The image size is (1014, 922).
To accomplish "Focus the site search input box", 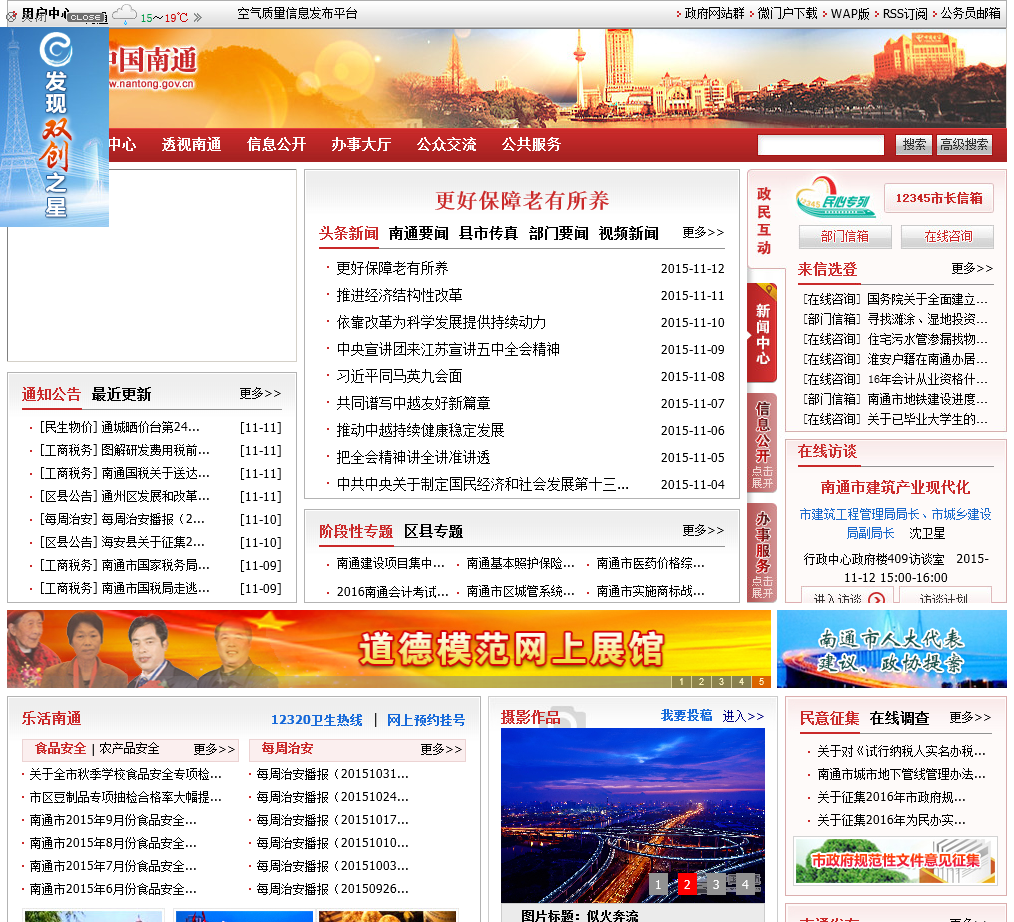I will (820, 145).
